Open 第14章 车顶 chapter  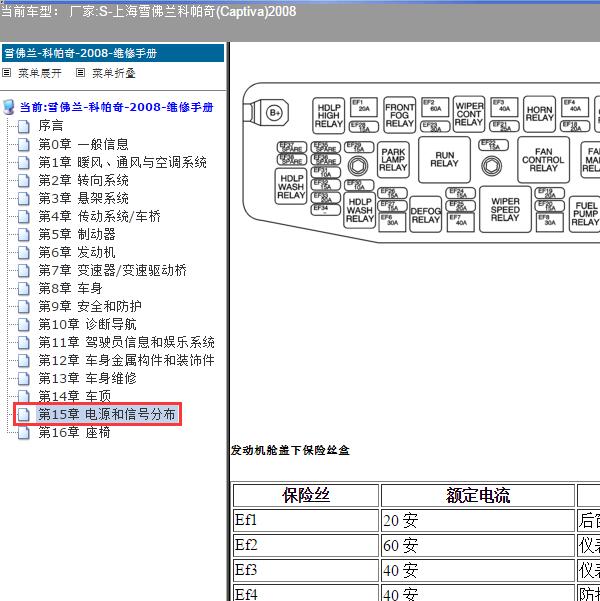click(74, 396)
